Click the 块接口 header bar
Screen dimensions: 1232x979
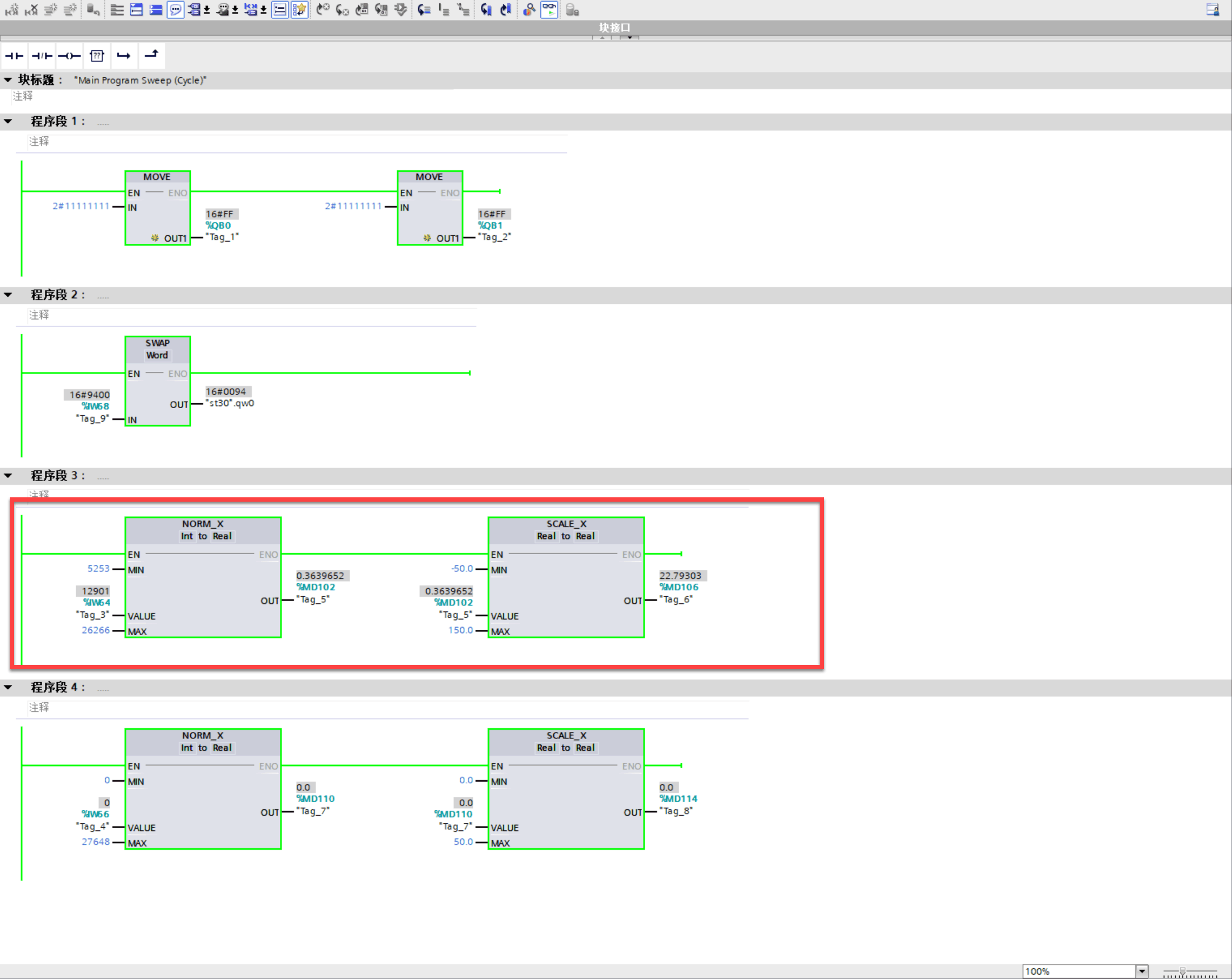615,28
